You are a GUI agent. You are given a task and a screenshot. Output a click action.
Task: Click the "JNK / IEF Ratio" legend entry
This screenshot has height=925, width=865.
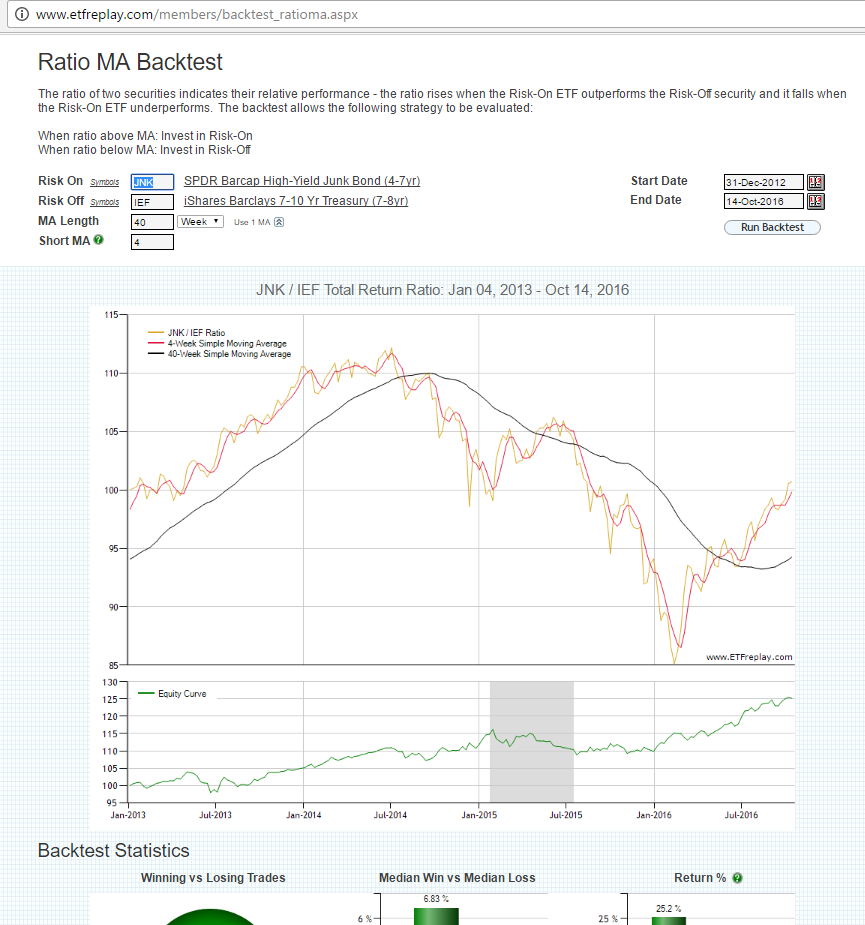pyautogui.click(x=187, y=333)
